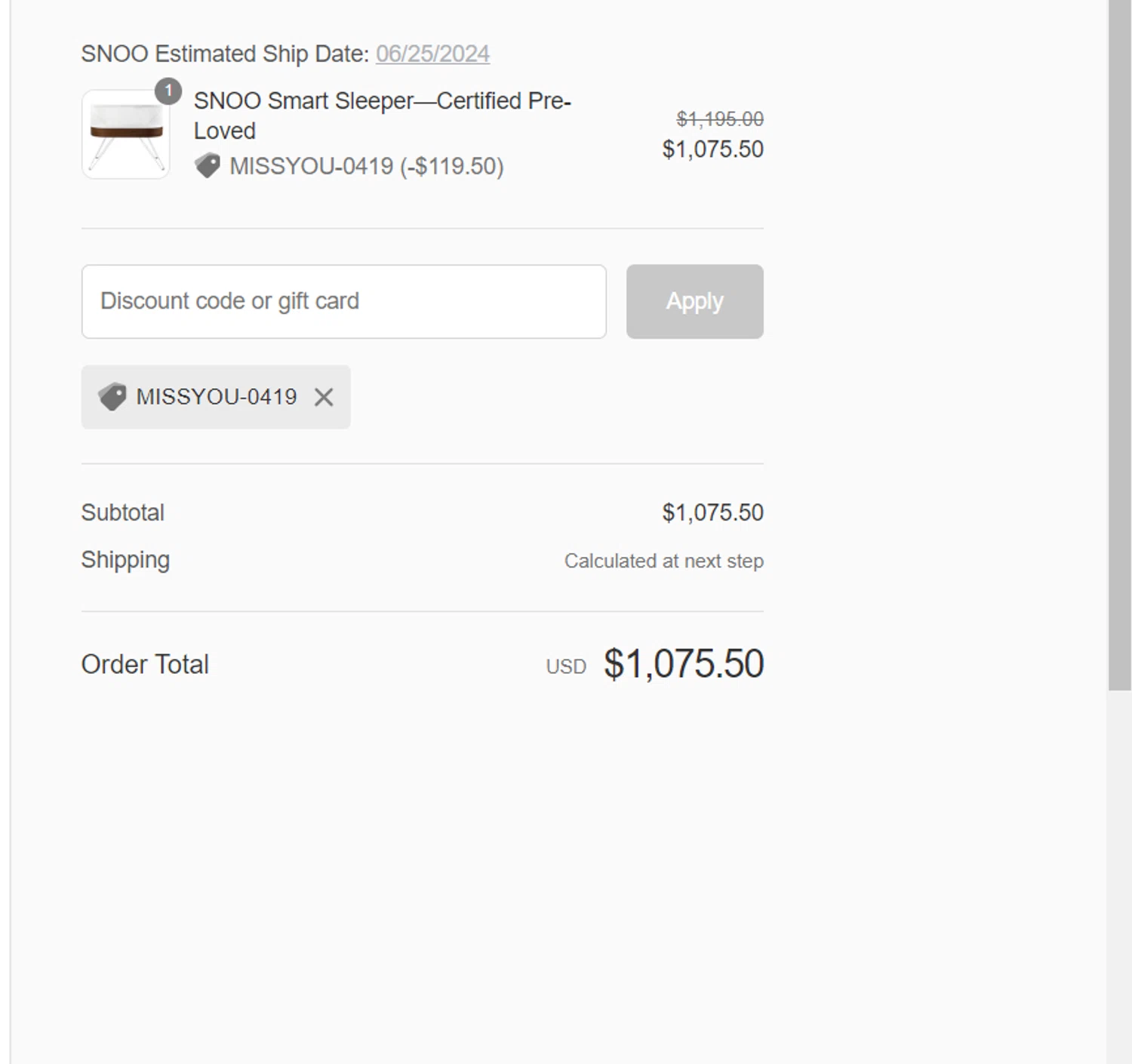Viewport: 1132px width, 1064px height.
Task: Click the tag icon in the discount chip
Action: coord(112,397)
